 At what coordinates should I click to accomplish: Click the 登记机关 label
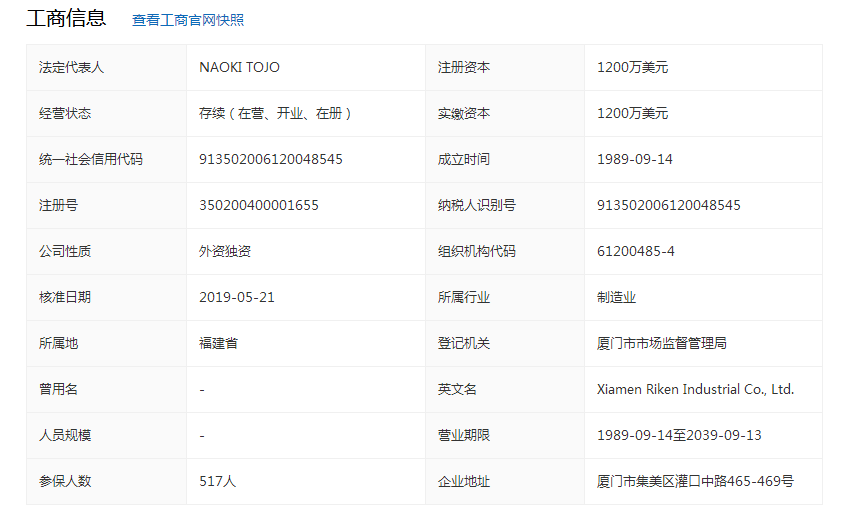(x=464, y=343)
